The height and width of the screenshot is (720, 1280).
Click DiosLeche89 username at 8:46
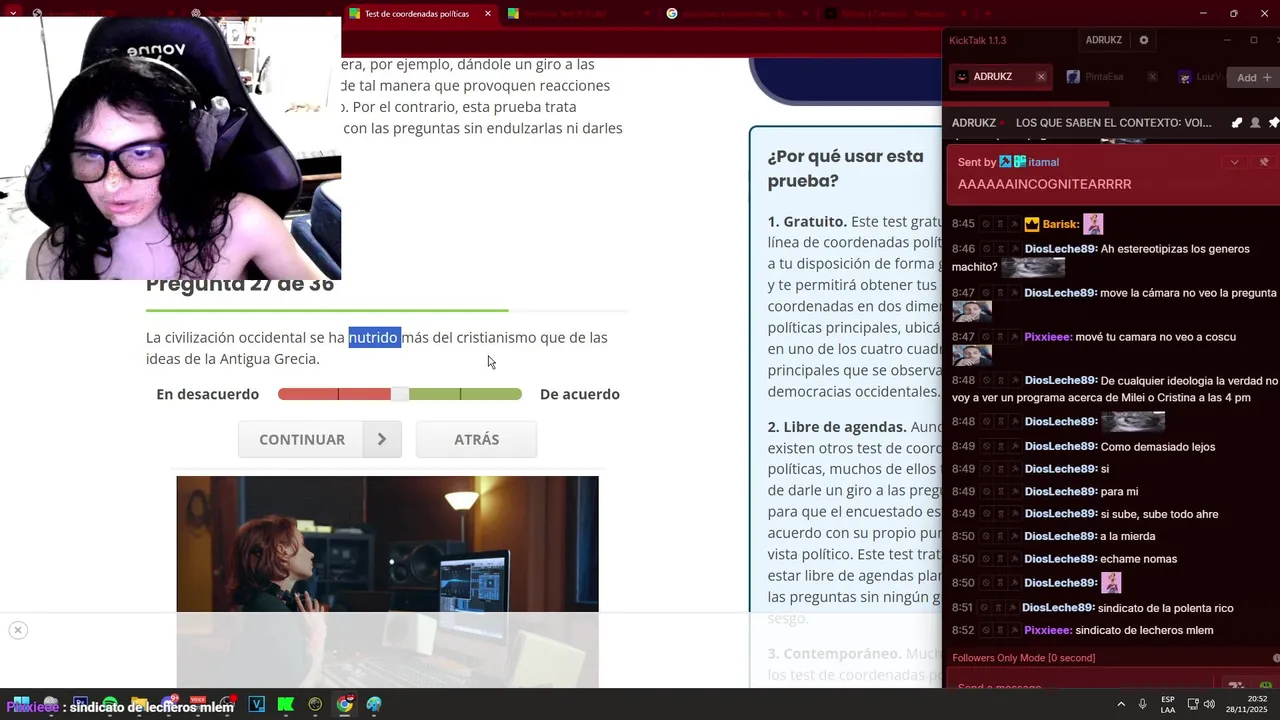click(1061, 249)
